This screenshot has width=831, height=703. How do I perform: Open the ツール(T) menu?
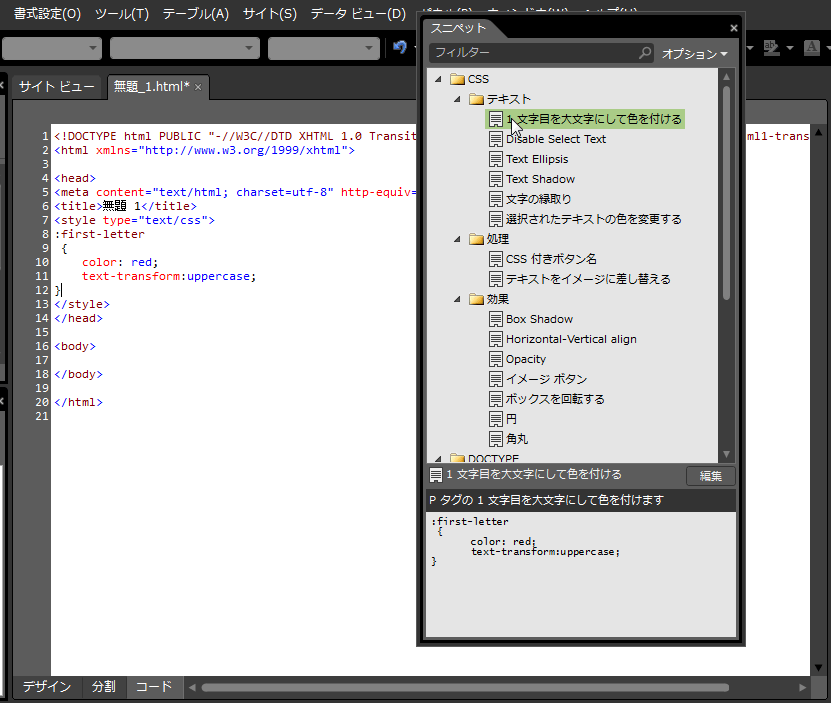pos(122,14)
